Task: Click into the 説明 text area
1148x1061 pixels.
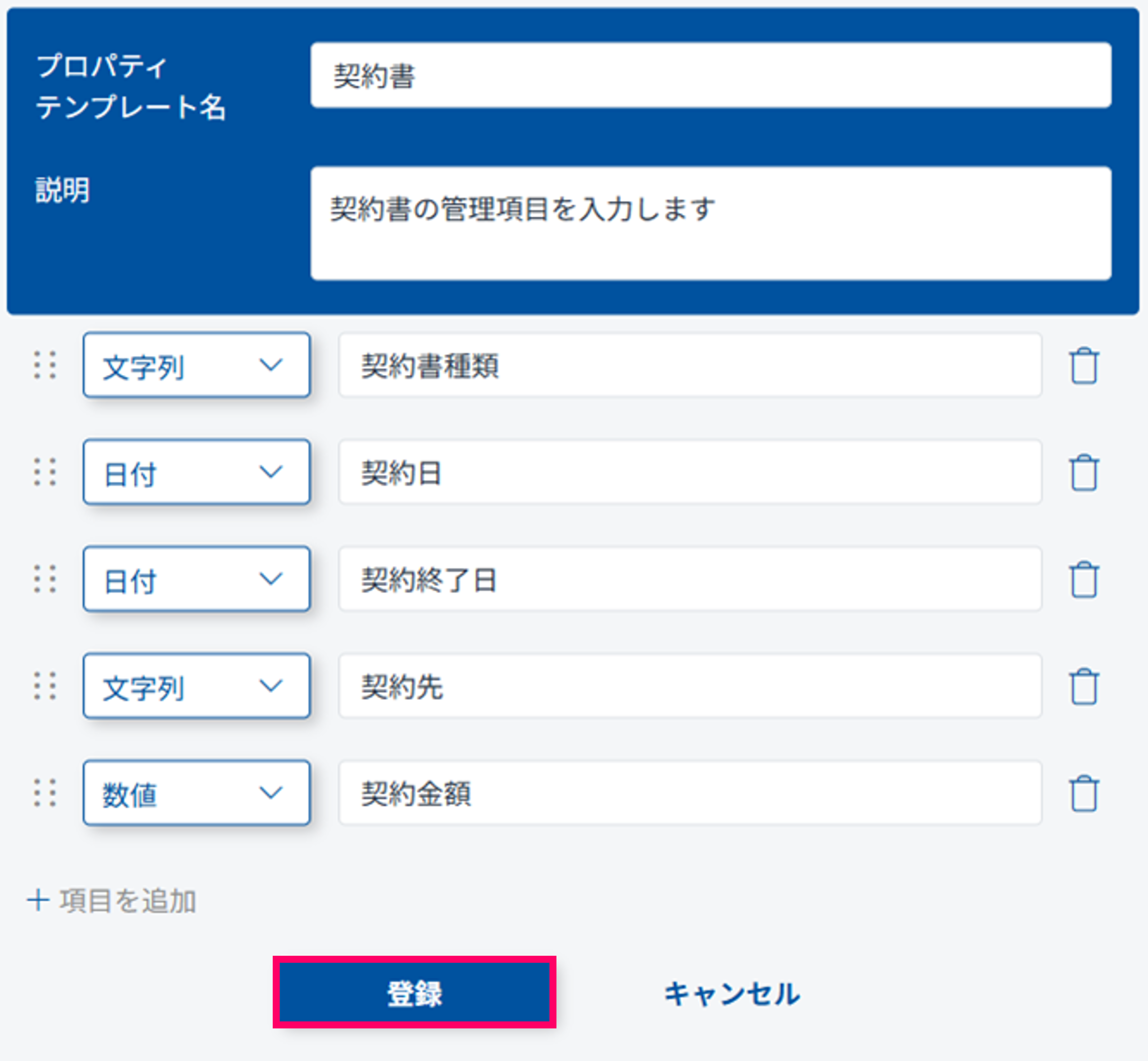Action: tap(710, 224)
